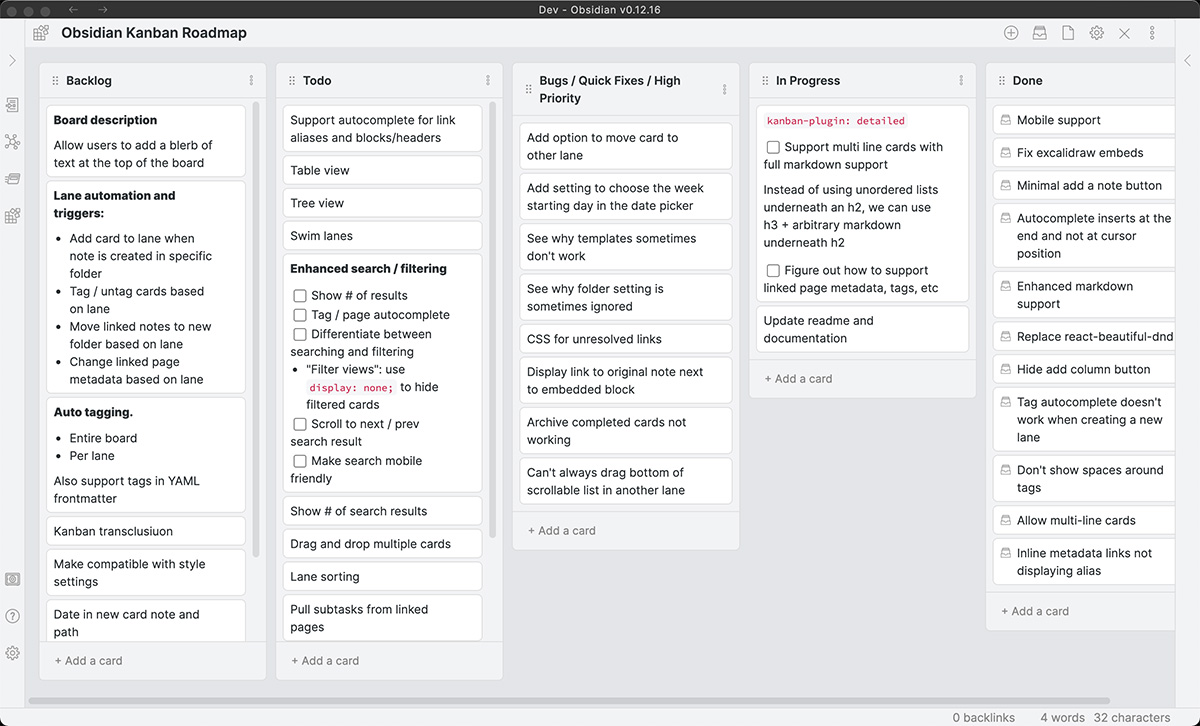Click the quick switcher icon in left ribbon

(x=12, y=105)
